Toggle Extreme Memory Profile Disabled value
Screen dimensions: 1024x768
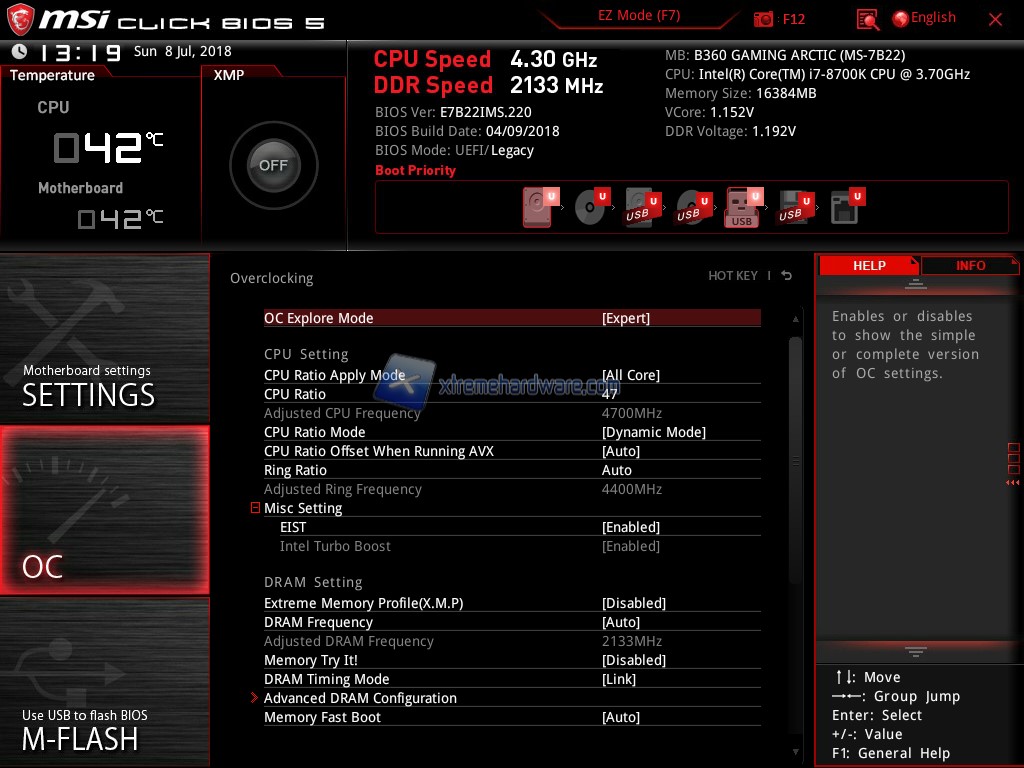(633, 603)
